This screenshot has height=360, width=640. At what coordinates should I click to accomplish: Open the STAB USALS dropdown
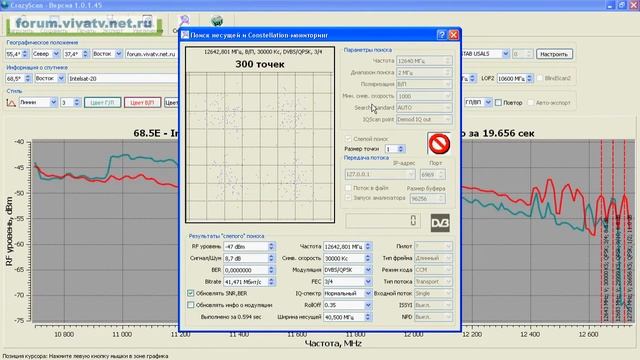point(505,54)
